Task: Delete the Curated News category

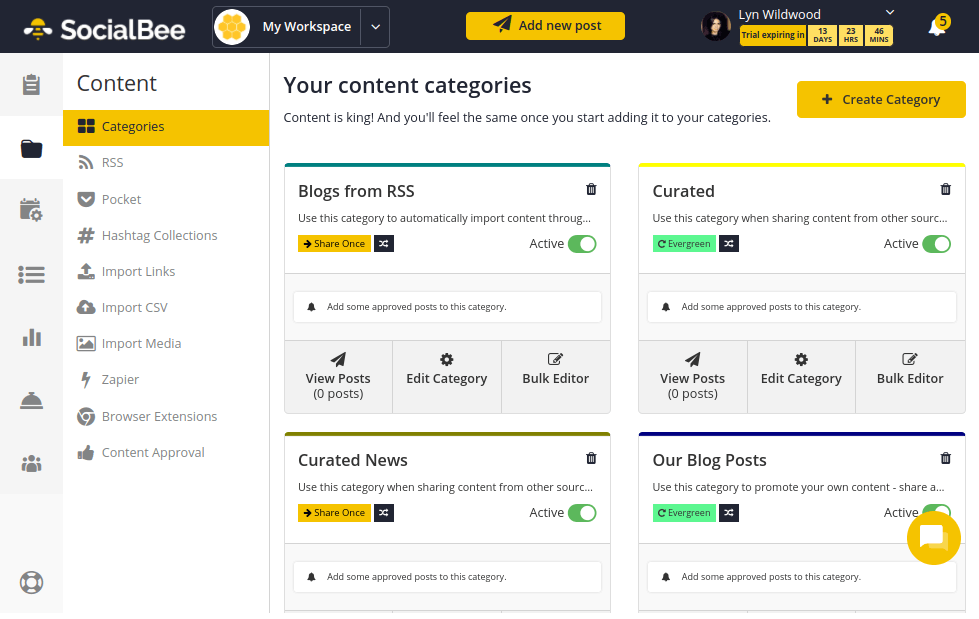Action: click(x=591, y=458)
